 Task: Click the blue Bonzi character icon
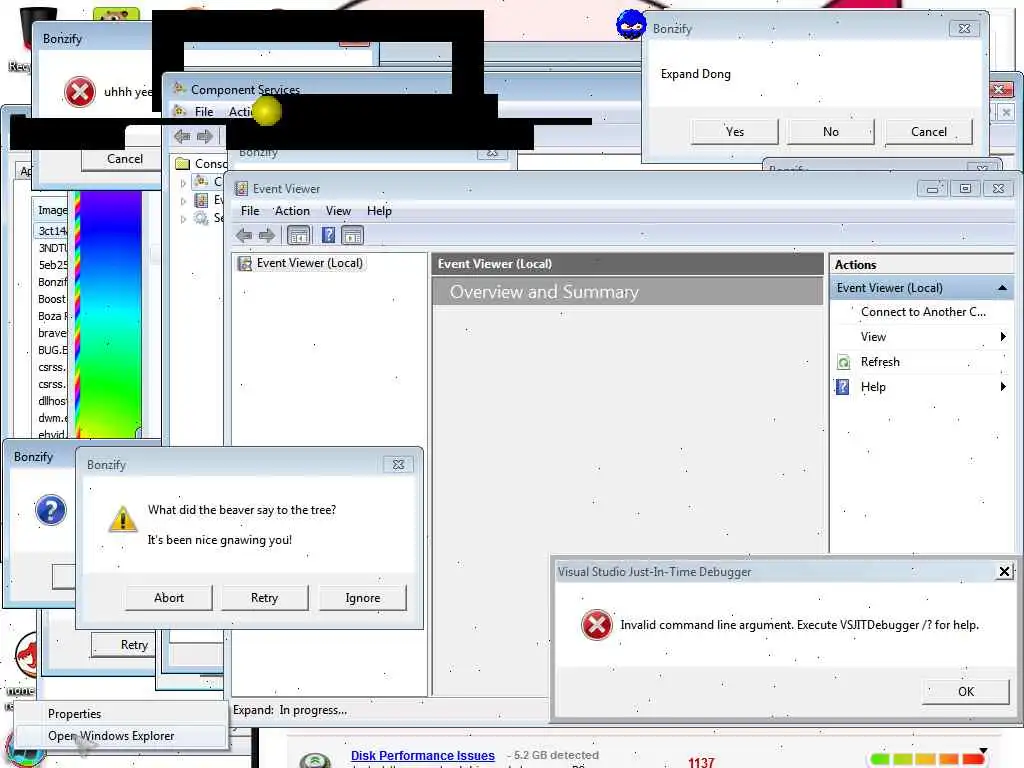click(630, 25)
